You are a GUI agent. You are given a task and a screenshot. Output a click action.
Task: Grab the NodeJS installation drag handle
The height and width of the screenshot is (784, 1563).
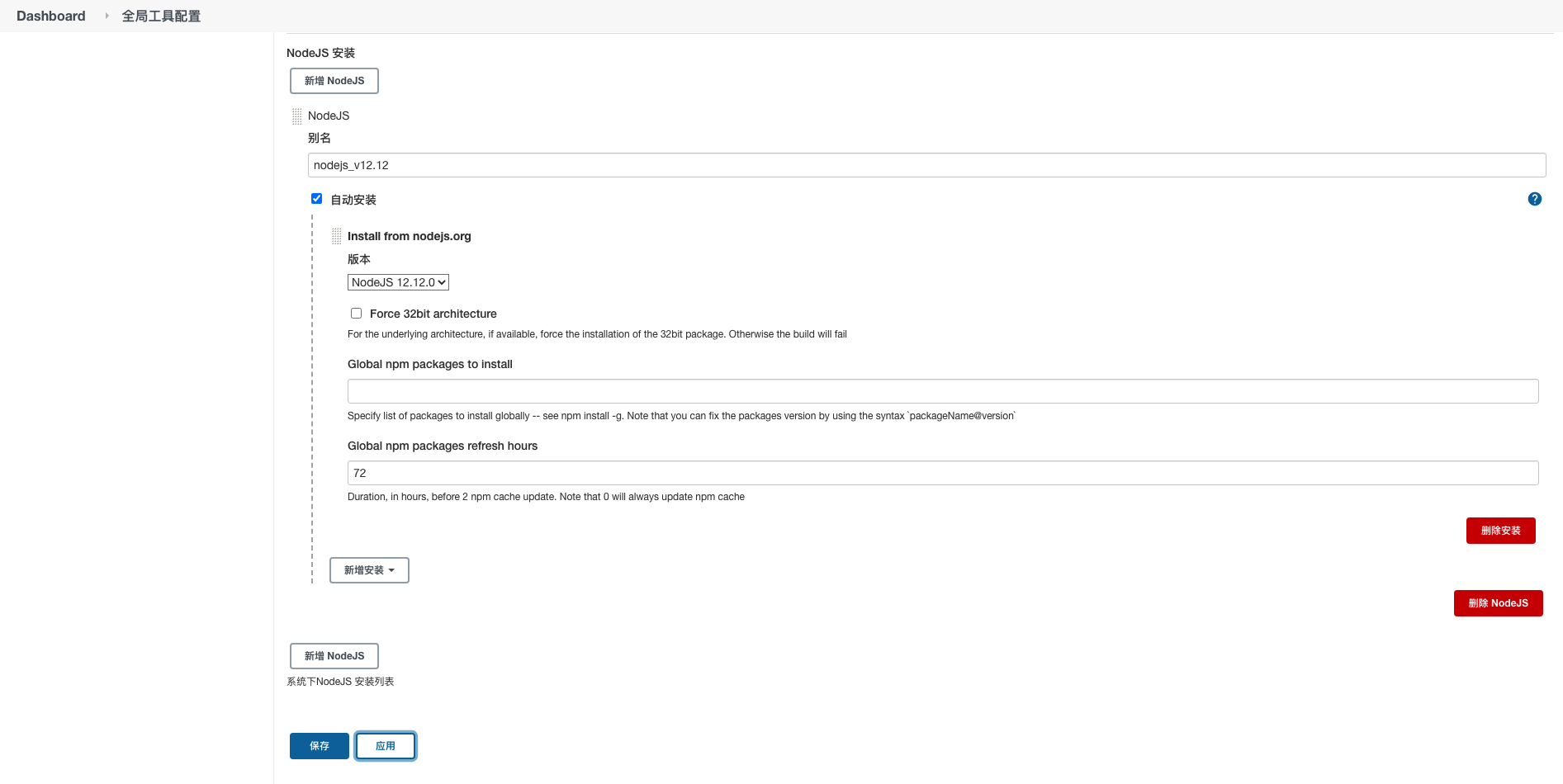click(296, 116)
